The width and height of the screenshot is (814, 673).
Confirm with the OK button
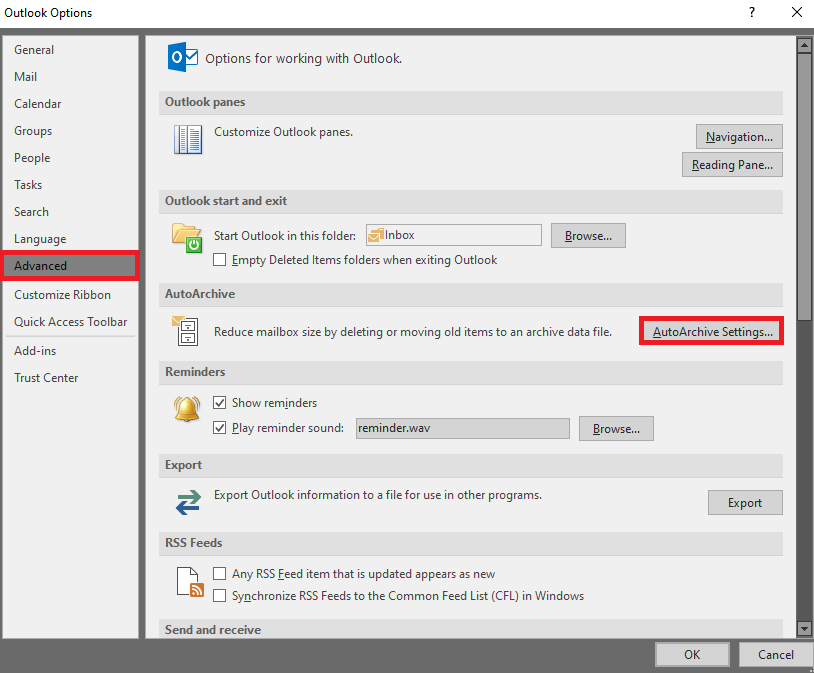692,654
